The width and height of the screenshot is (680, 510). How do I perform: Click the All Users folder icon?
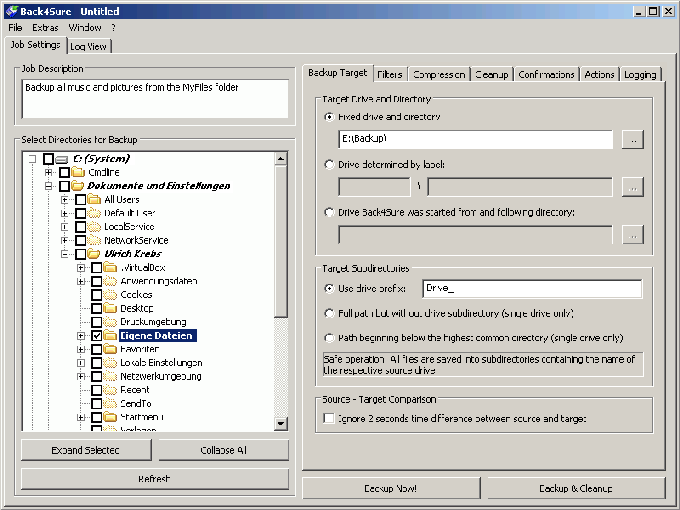click(94, 200)
